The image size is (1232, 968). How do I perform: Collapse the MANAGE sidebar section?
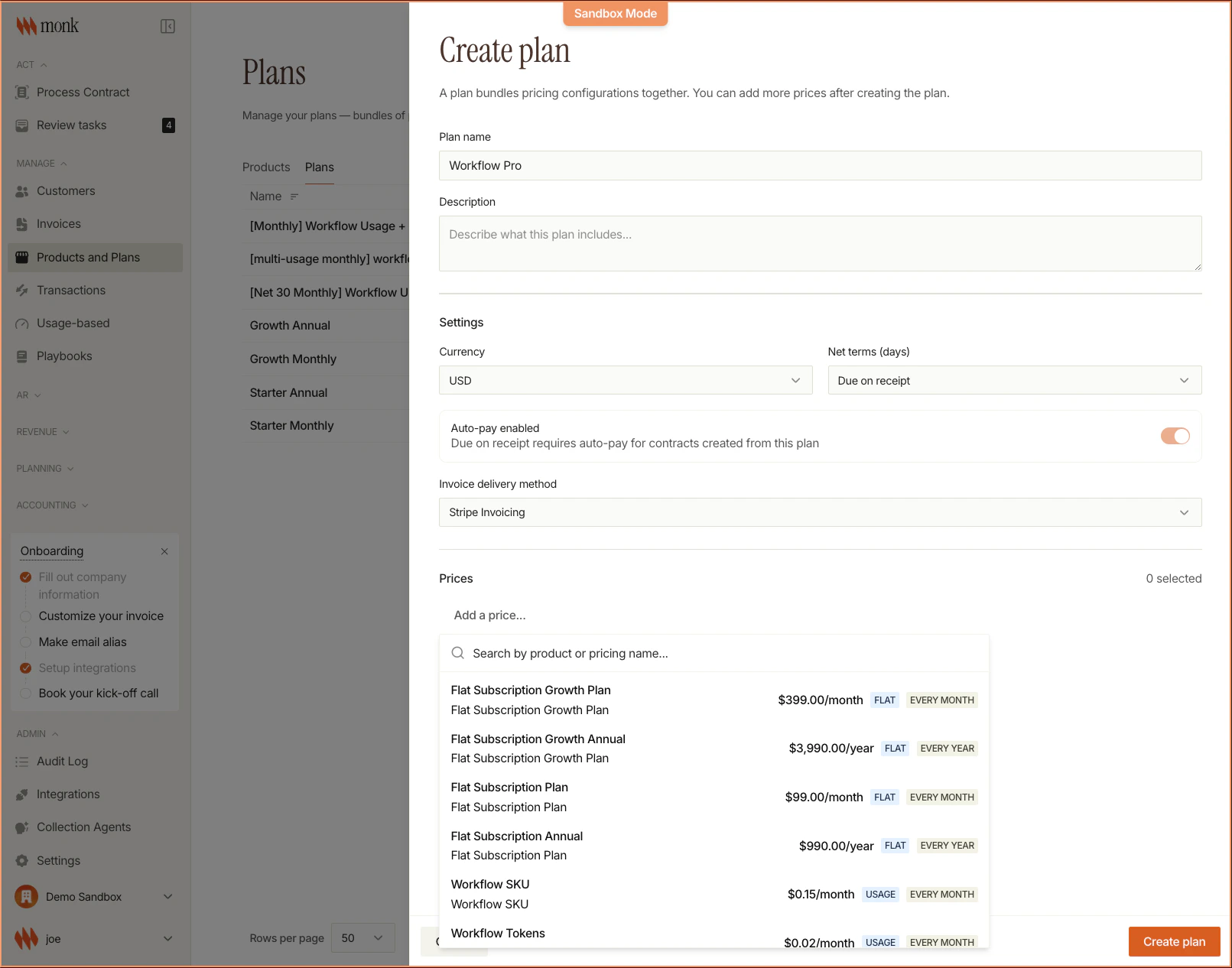coord(42,164)
